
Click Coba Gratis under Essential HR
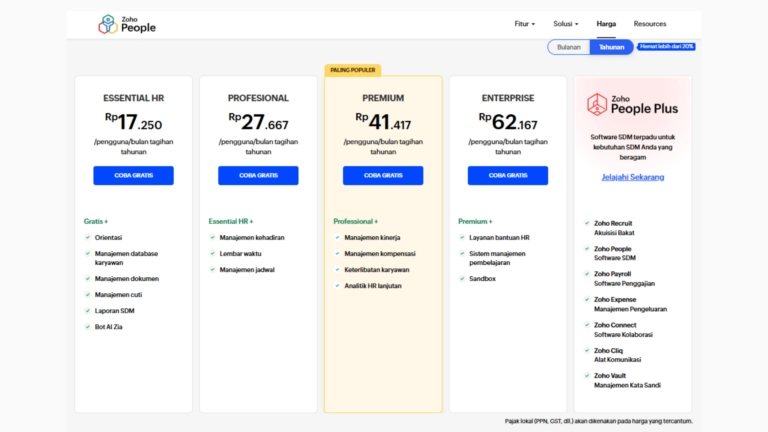[x=133, y=175]
